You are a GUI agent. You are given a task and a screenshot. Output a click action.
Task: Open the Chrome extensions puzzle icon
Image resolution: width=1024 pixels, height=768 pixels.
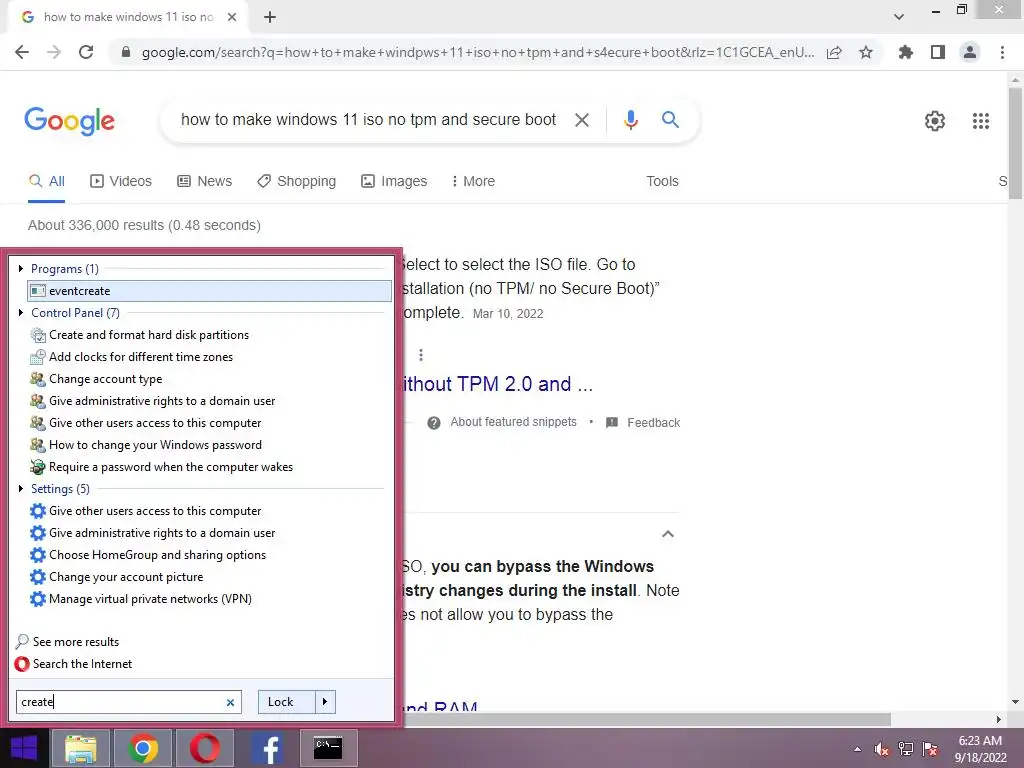(906, 52)
